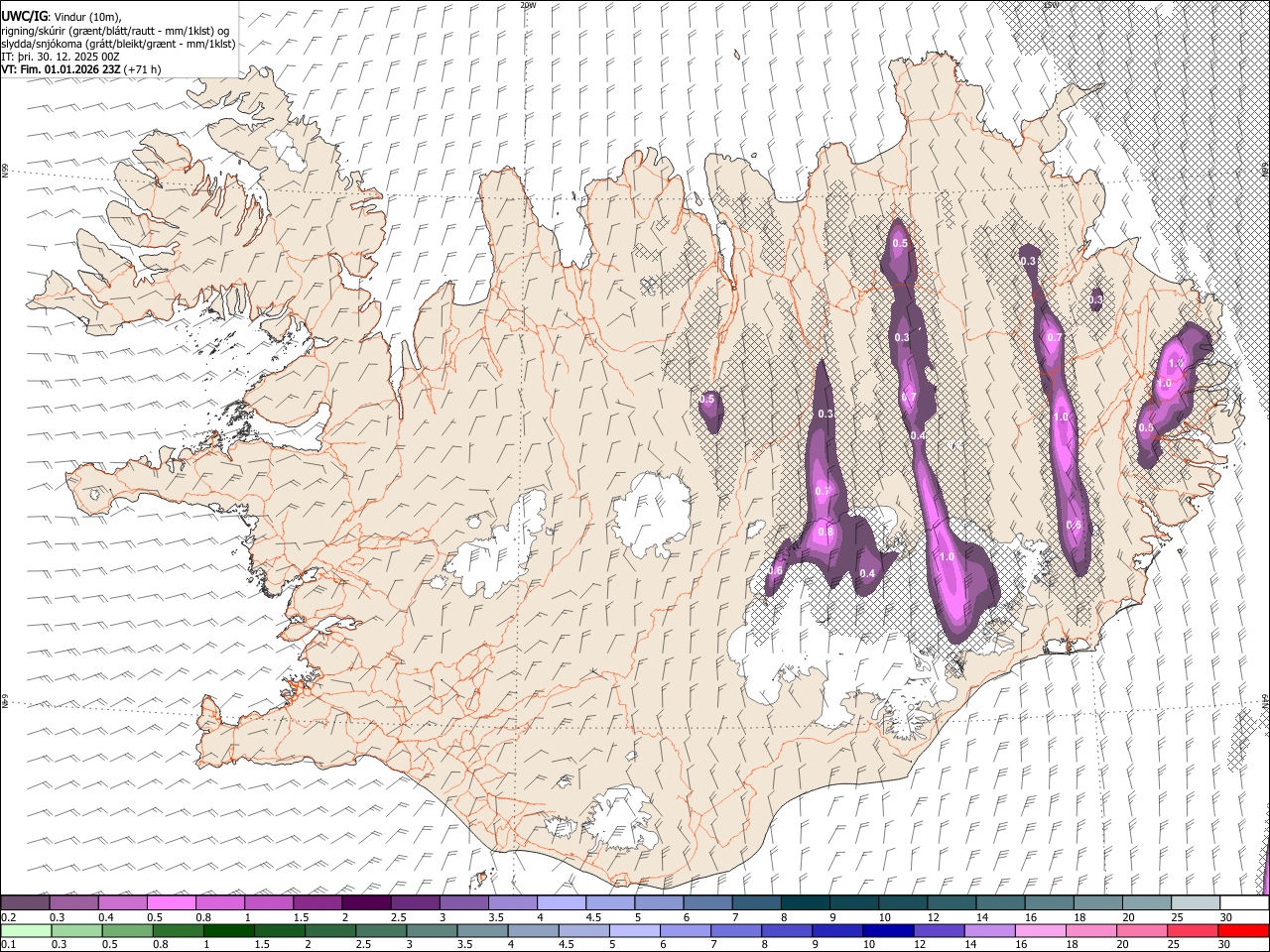Screen dimensions: 1270x952
Task: Select the white upper swatch labelled 30
Action: [1244, 903]
